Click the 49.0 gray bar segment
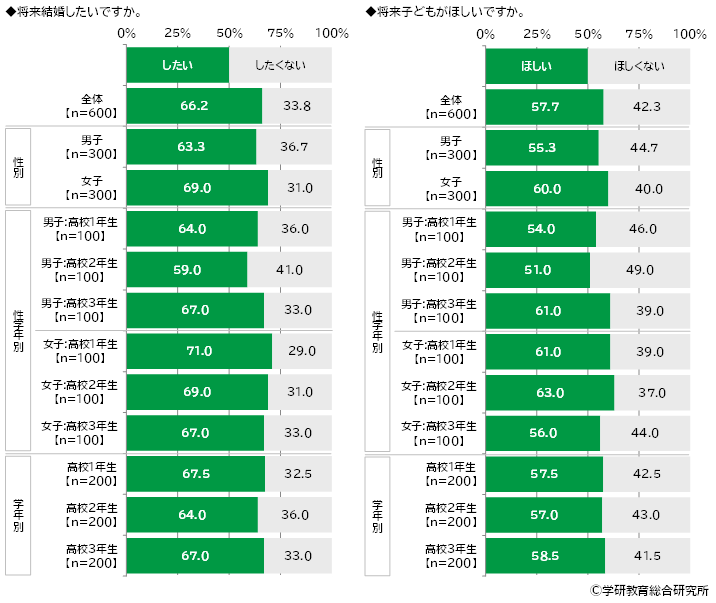The width and height of the screenshot is (716, 603). coord(640,269)
